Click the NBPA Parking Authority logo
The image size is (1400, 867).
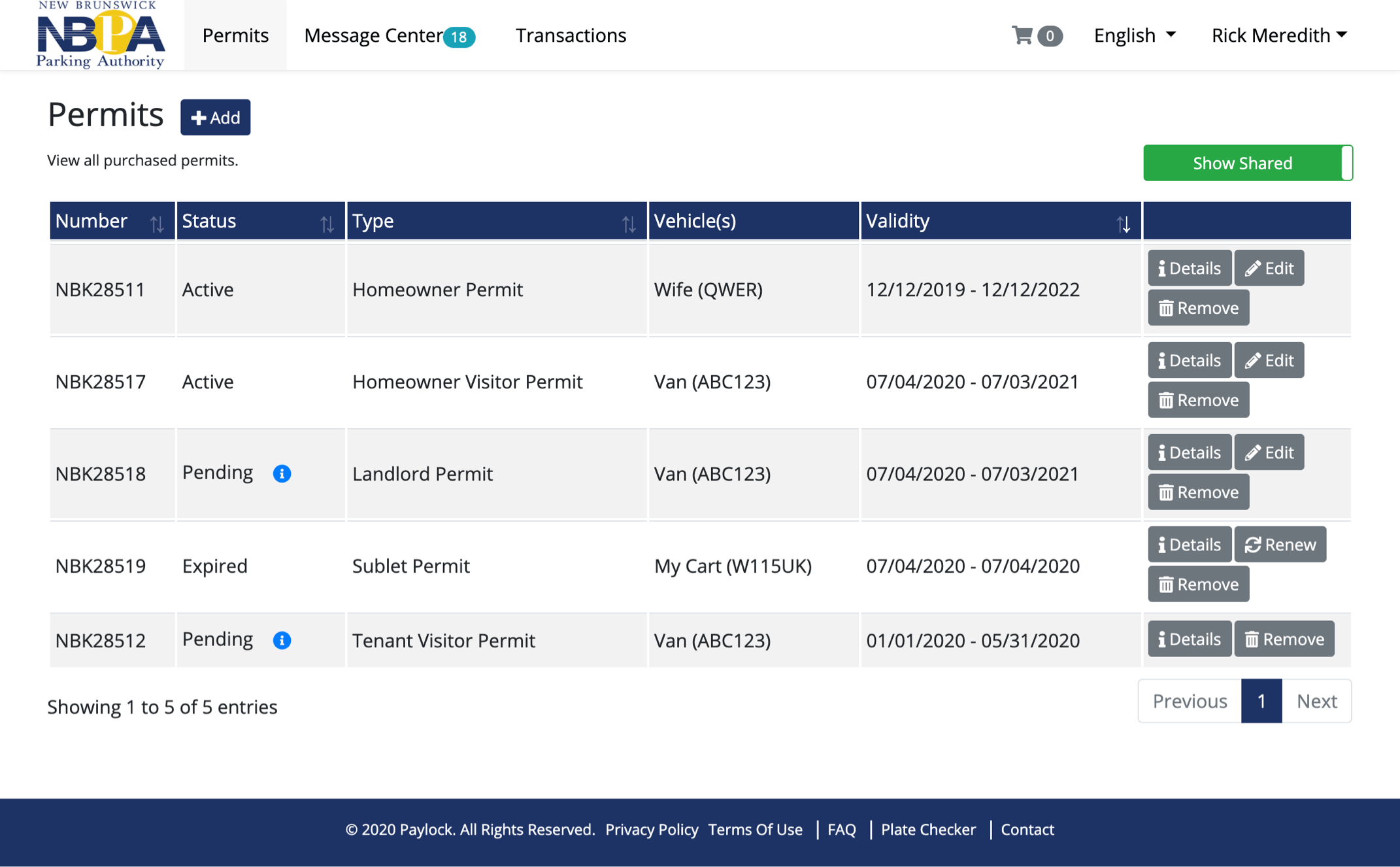[101, 35]
